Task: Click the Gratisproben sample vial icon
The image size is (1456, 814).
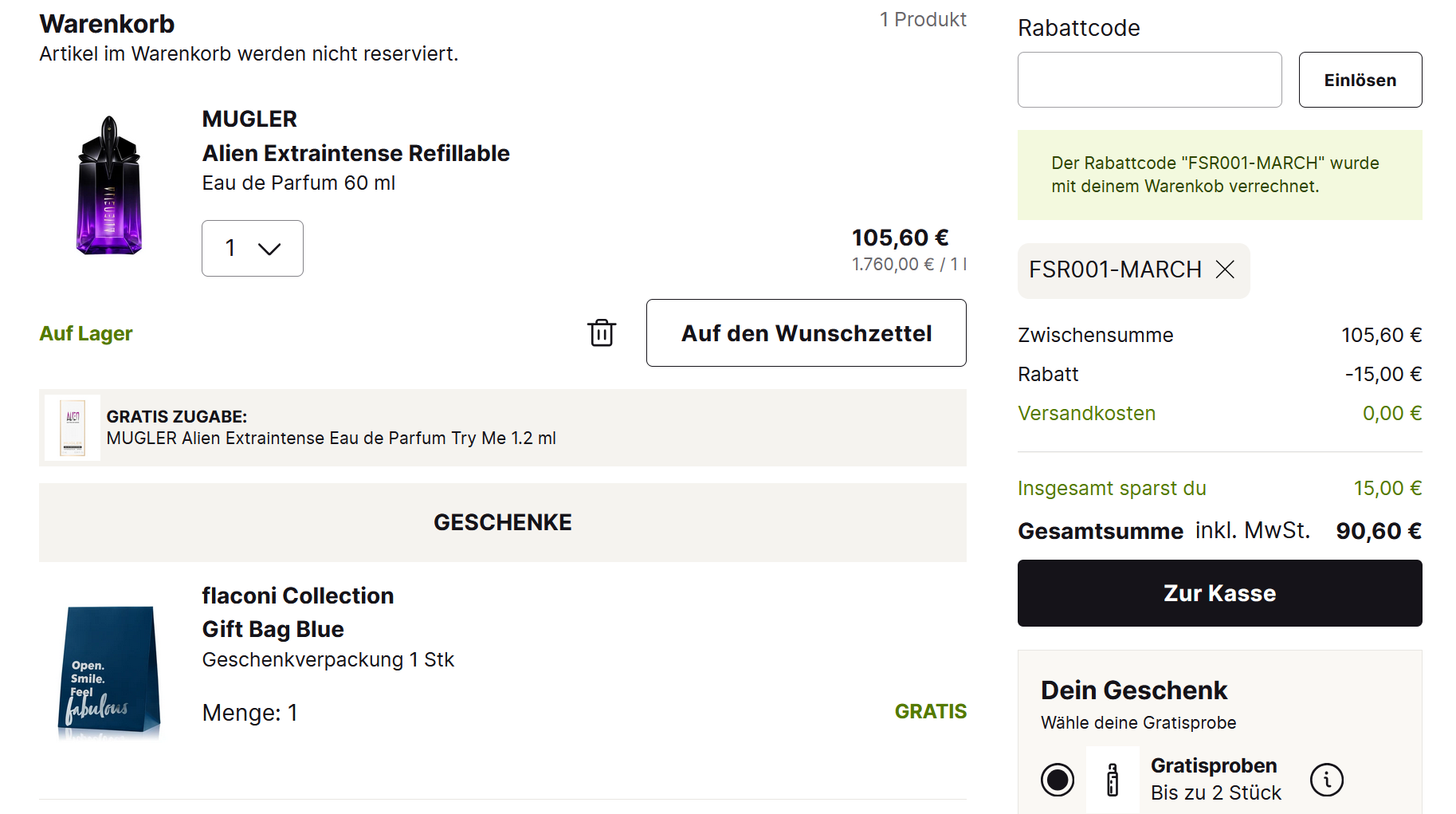Action: [1113, 780]
